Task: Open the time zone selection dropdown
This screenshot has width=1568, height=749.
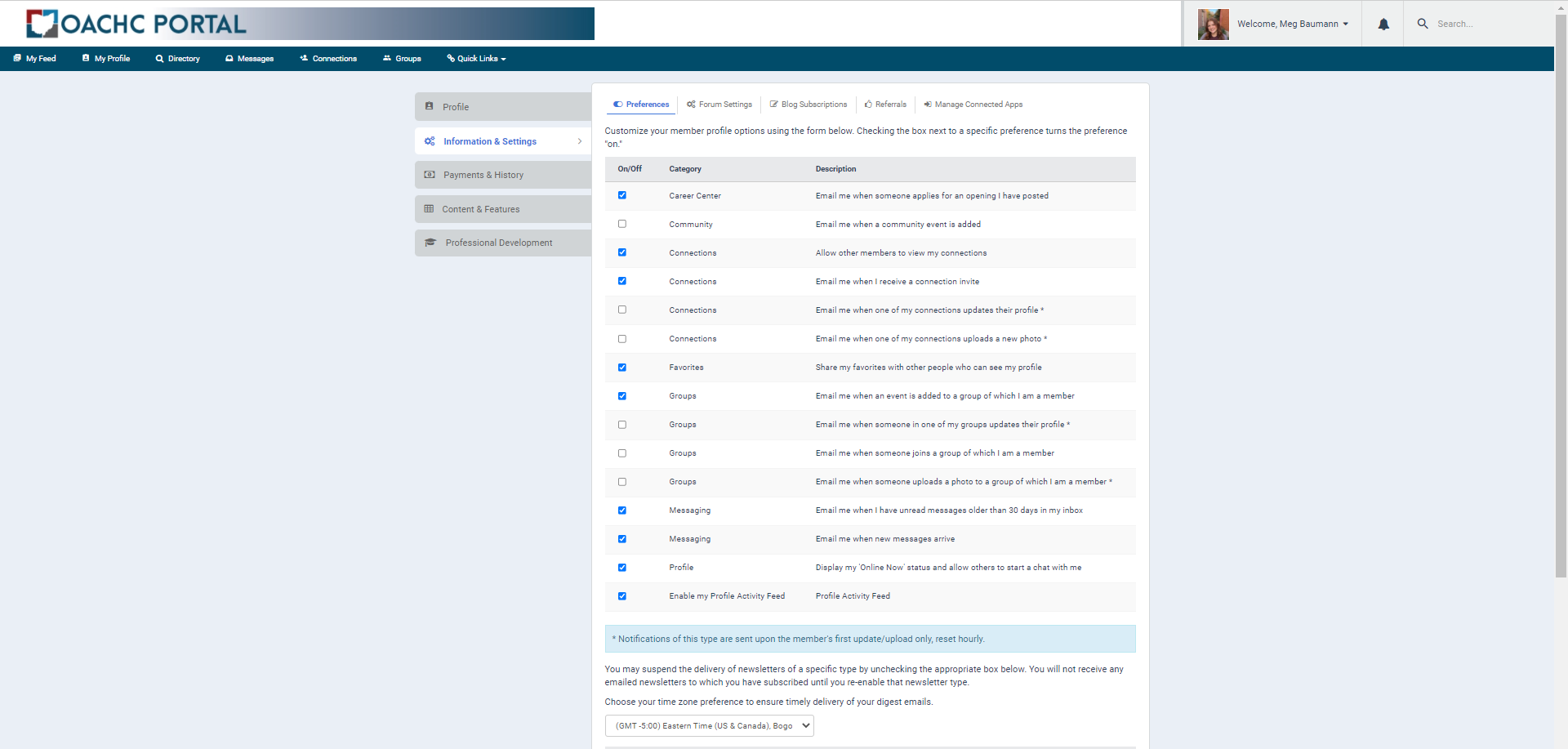Action: coord(709,724)
